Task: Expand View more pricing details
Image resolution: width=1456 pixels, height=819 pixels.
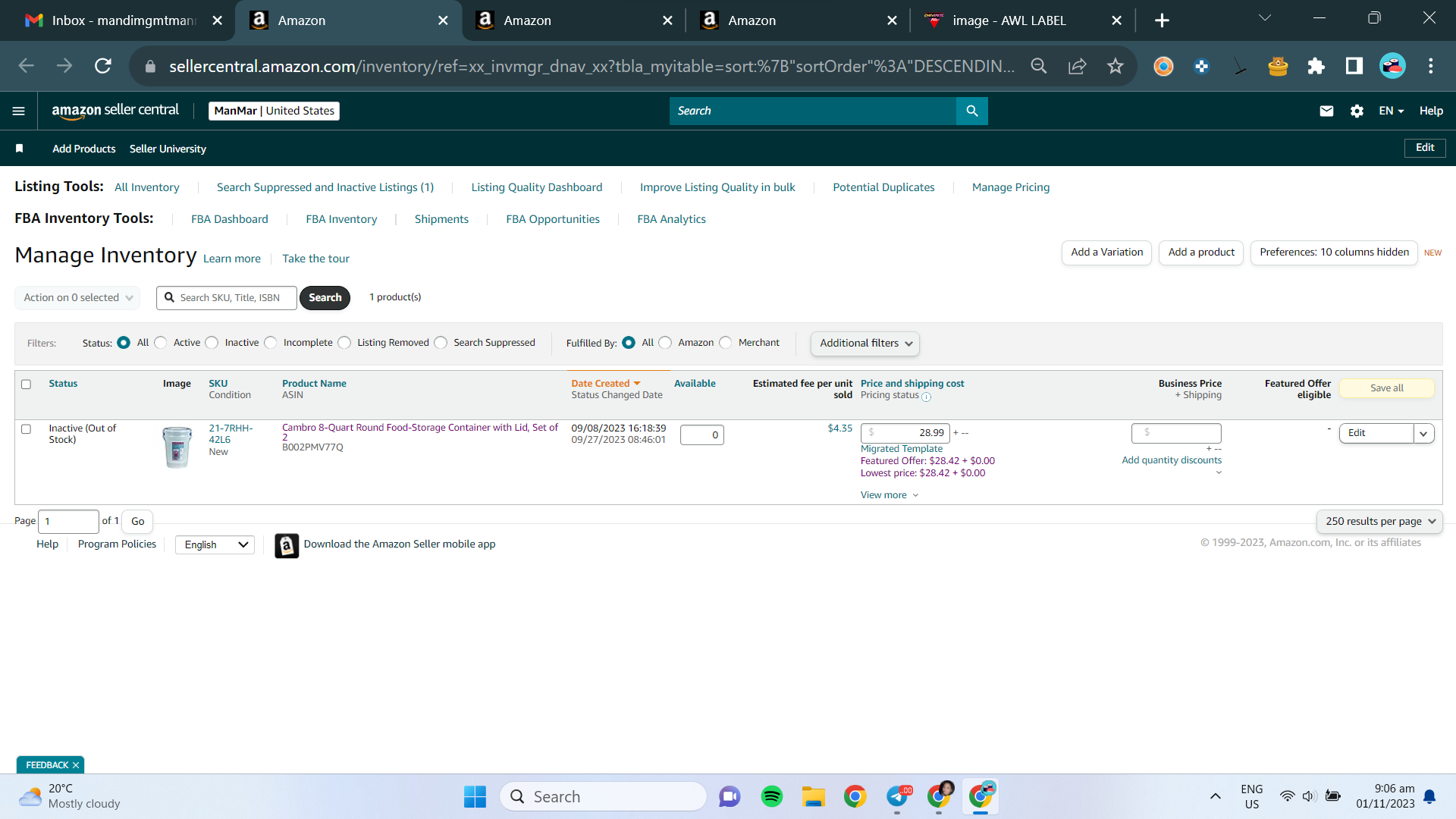Action: 889,495
